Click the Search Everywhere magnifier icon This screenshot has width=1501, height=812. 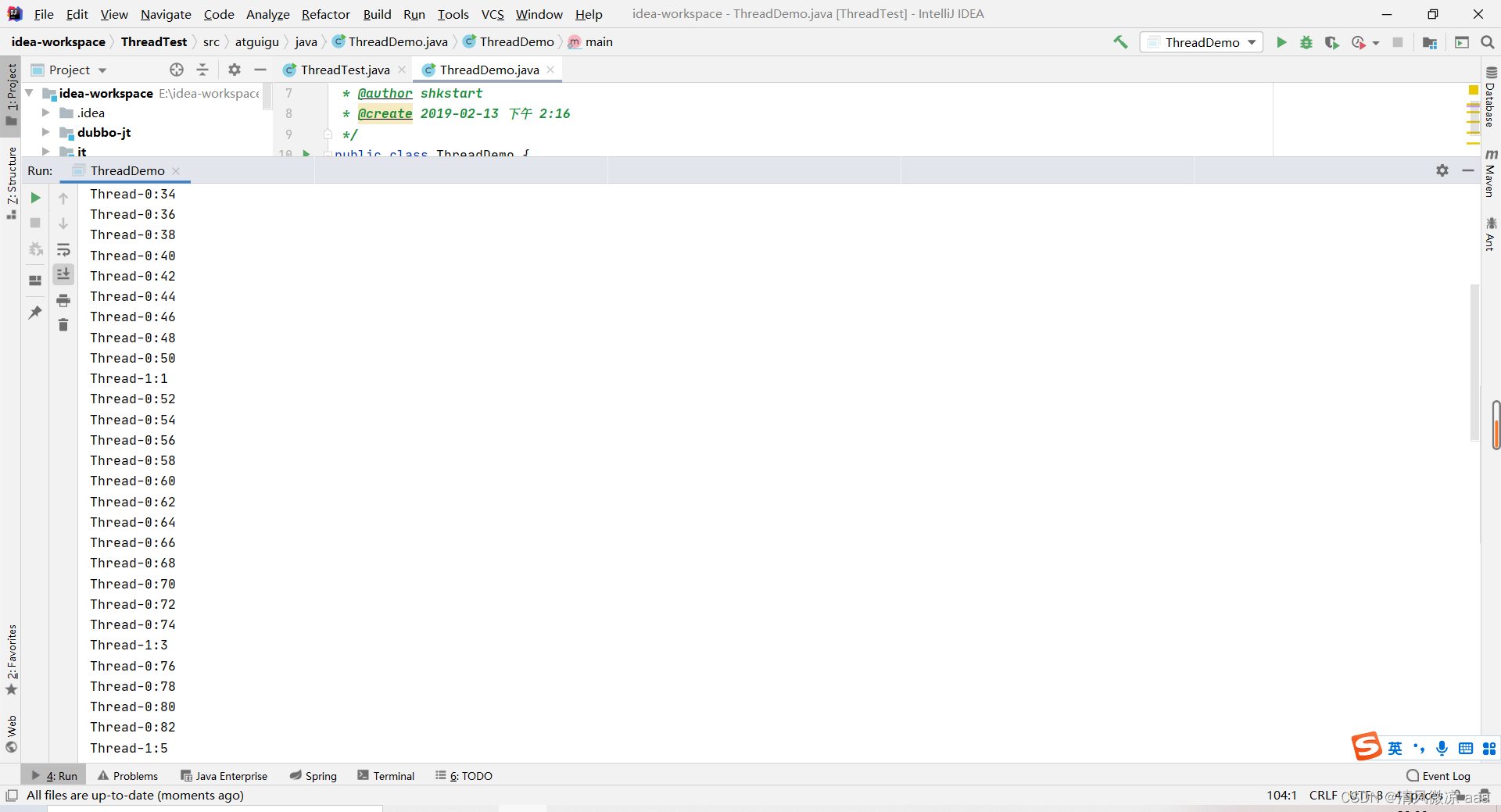(1488, 42)
